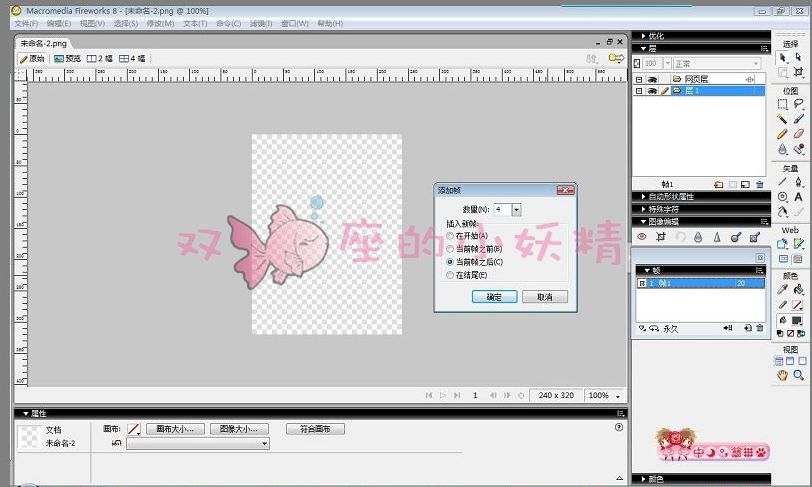This screenshot has width=812, height=487.
Task: Select the Line tool
Action: click(x=782, y=182)
